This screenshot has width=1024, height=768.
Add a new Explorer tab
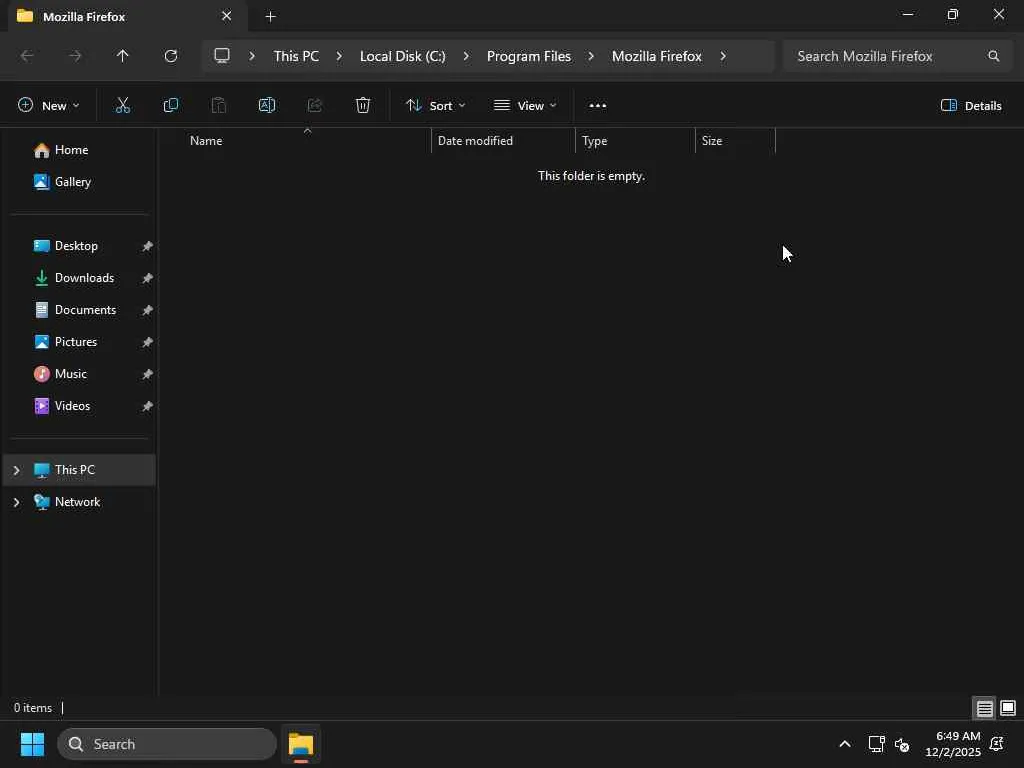tap(270, 16)
